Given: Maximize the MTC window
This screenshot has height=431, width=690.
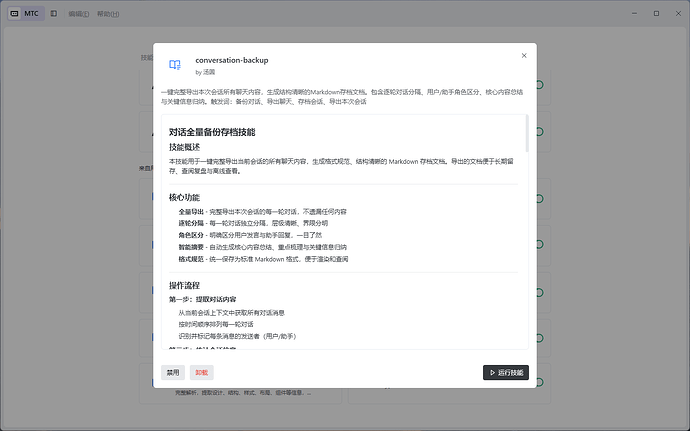Looking at the screenshot, I should [656, 14].
